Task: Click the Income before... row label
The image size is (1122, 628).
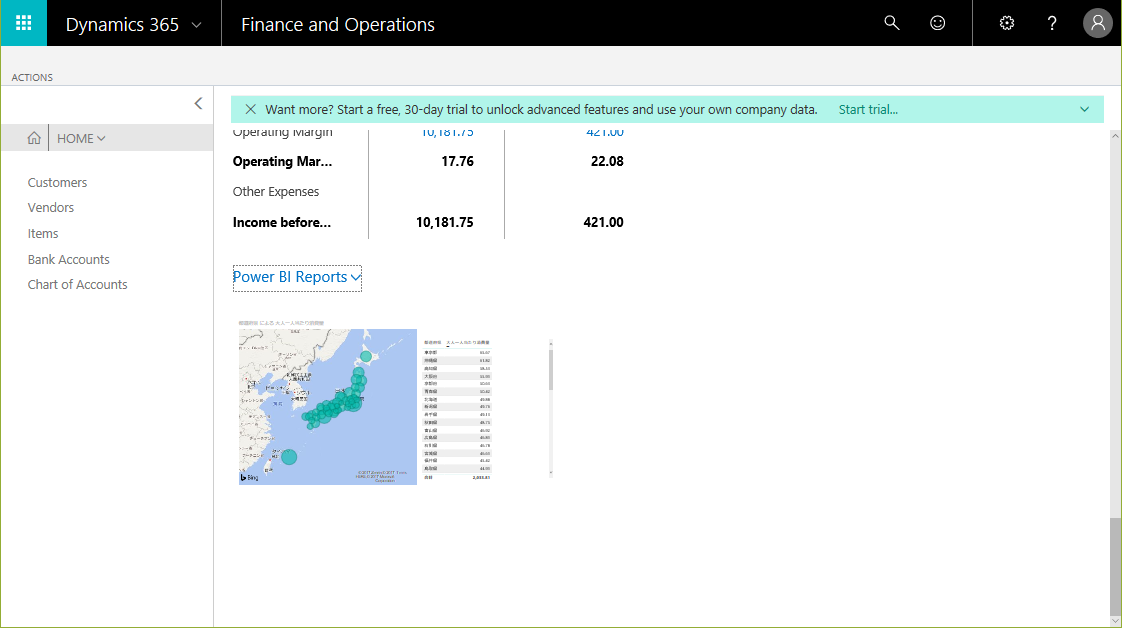Action: coord(282,222)
